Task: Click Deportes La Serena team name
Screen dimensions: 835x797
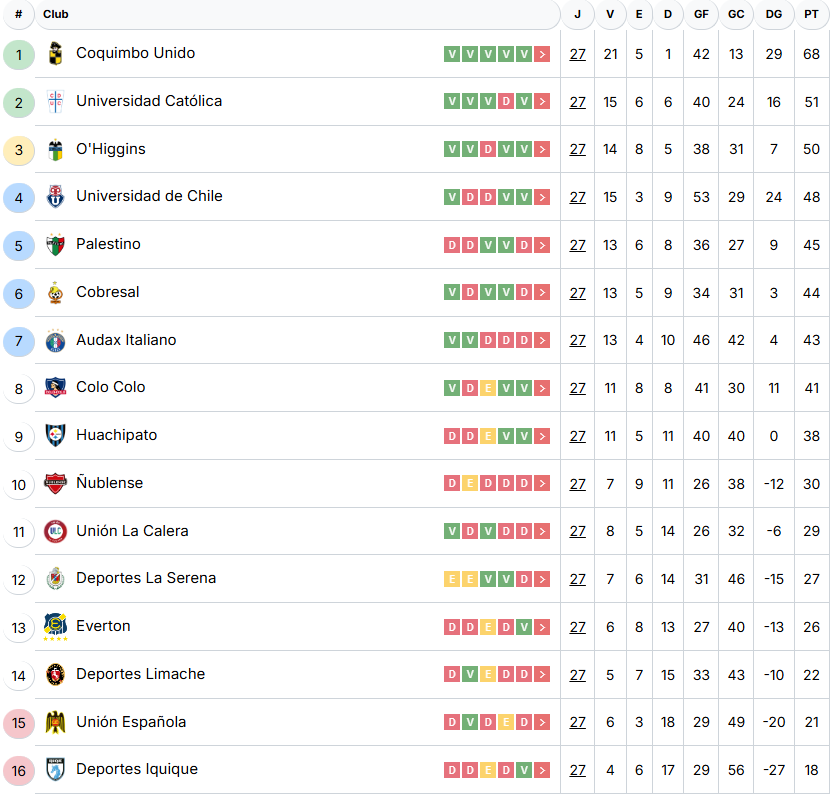Action: 146,579
